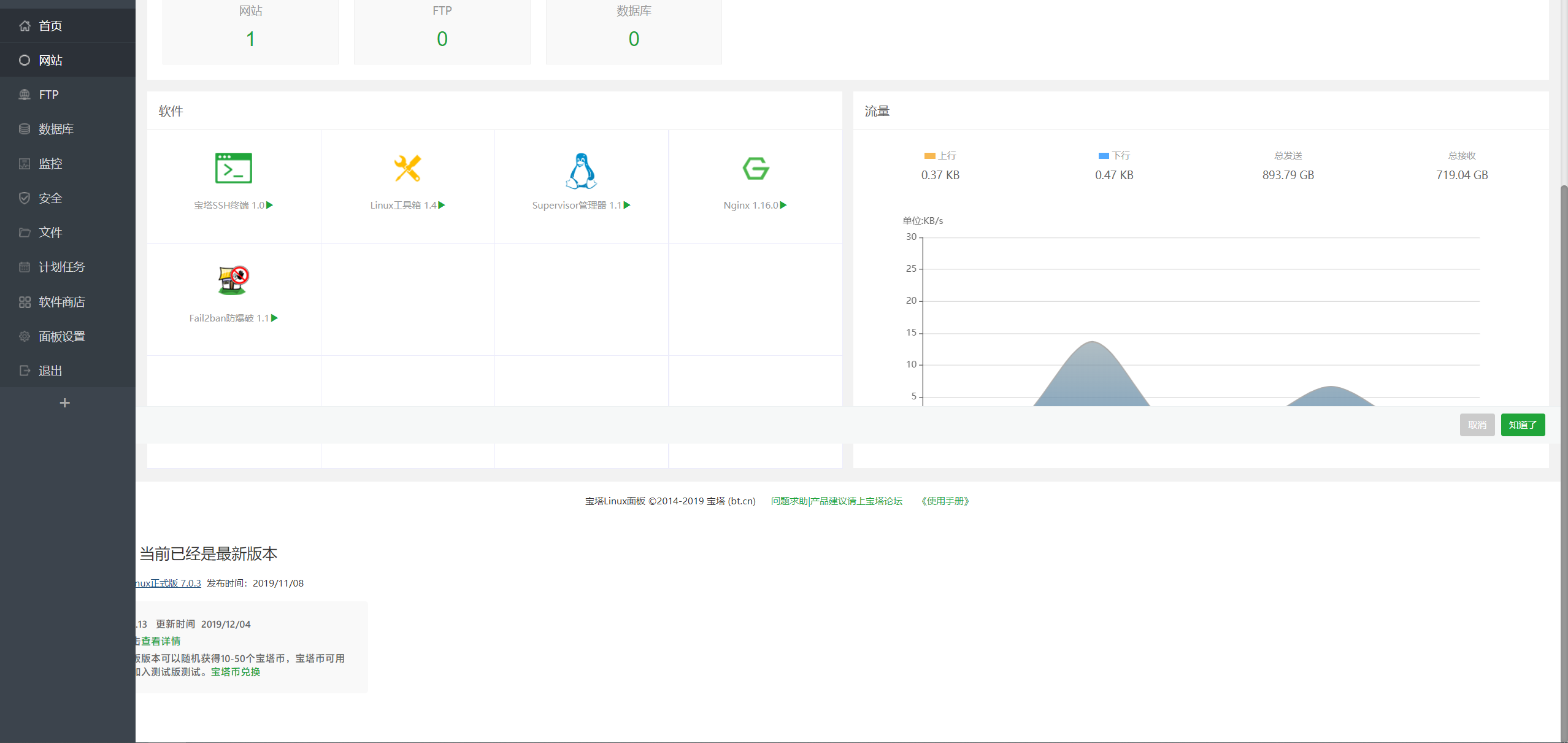Toggle the orange 上行 legend marker
The height and width of the screenshot is (743, 1568).
pos(929,156)
